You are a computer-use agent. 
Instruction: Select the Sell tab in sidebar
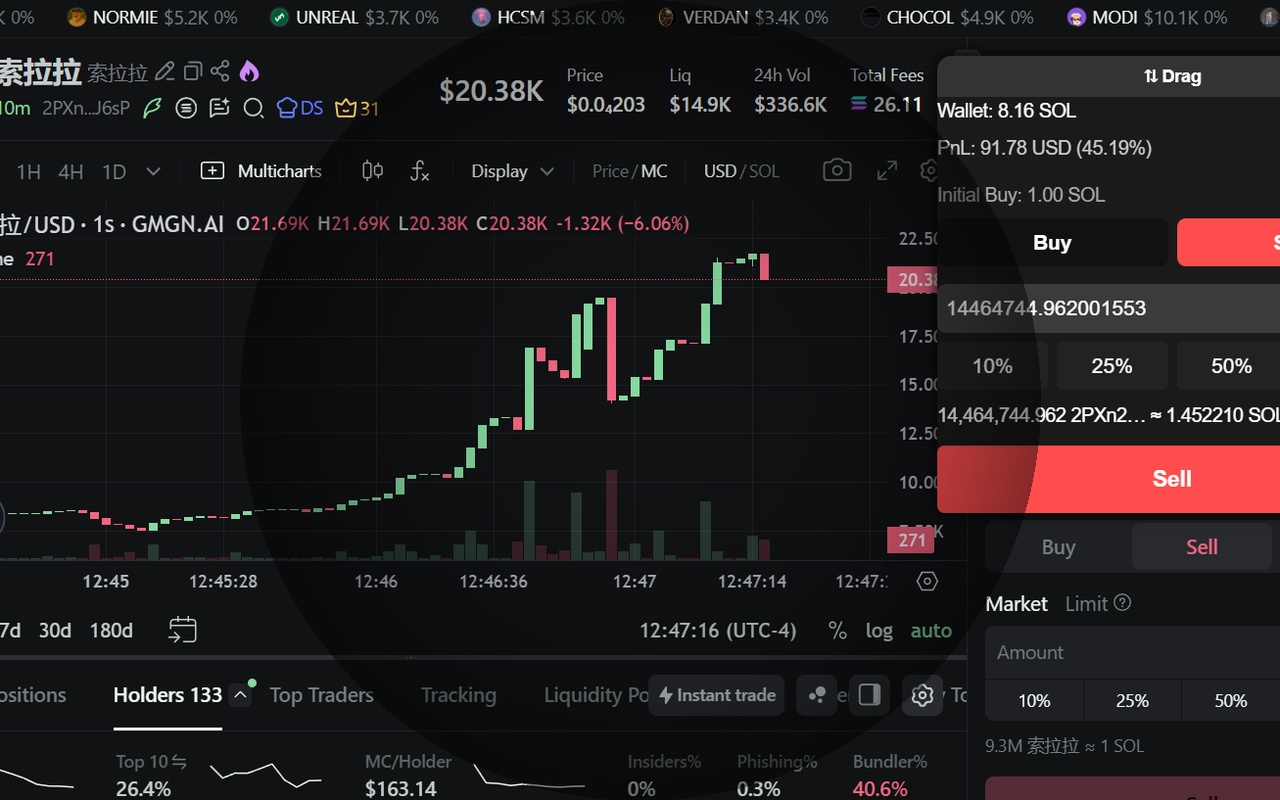click(1203, 547)
